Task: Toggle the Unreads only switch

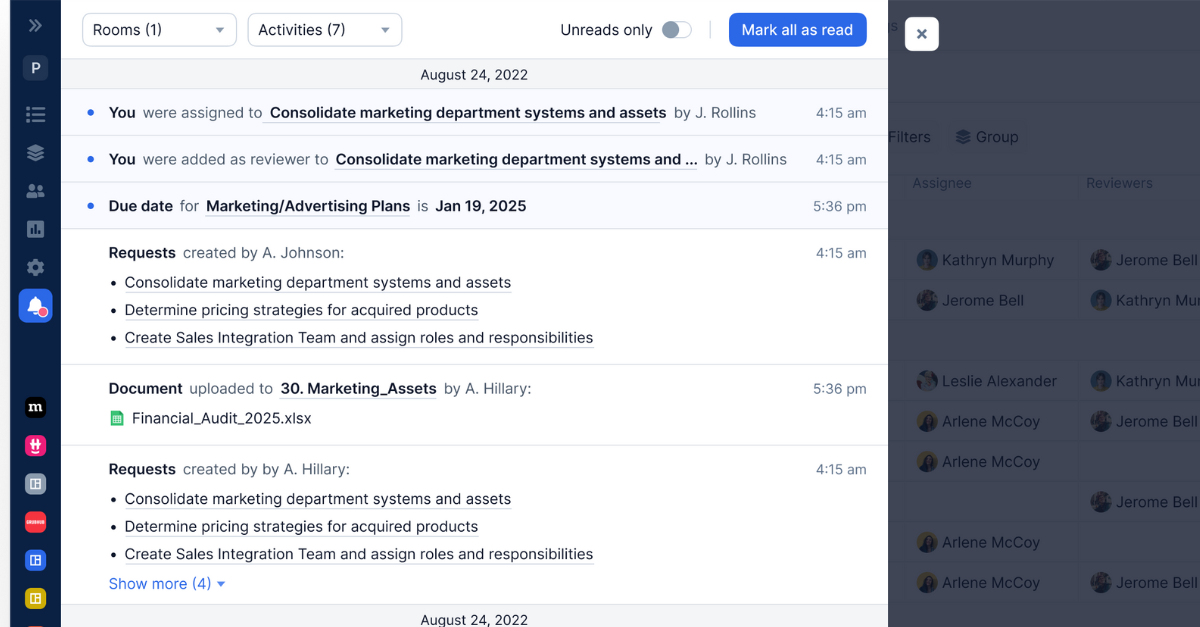Action: pos(677,30)
